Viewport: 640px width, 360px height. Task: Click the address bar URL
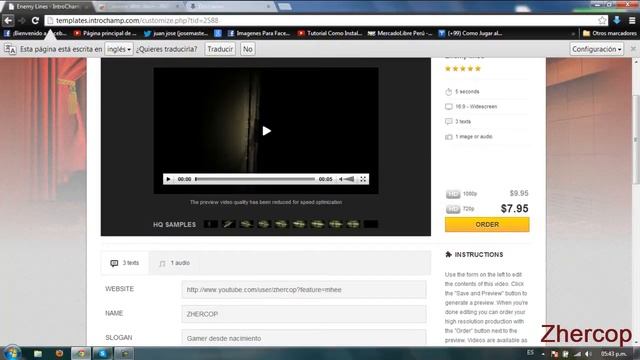click(x=137, y=20)
